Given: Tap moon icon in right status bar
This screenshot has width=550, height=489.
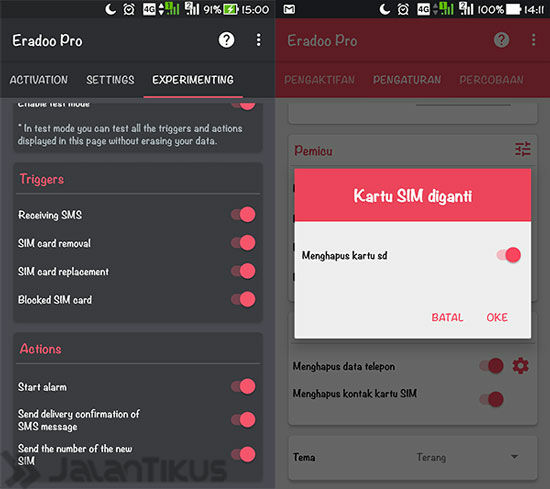Looking at the screenshot, I should point(385,9).
